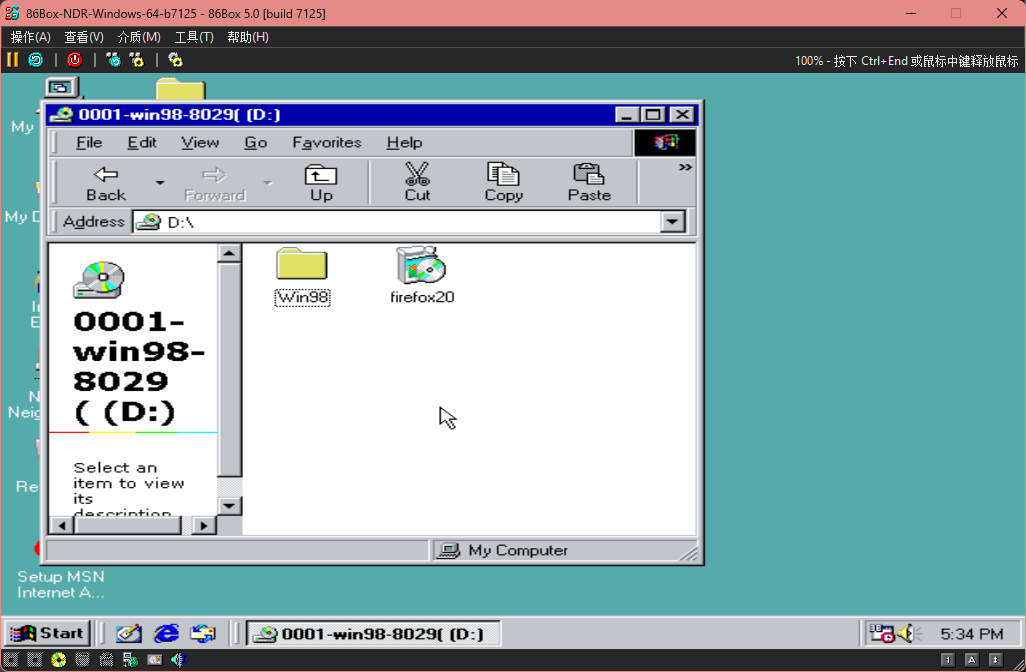
Task: Open the View menu in Explorer
Action: 200,143
